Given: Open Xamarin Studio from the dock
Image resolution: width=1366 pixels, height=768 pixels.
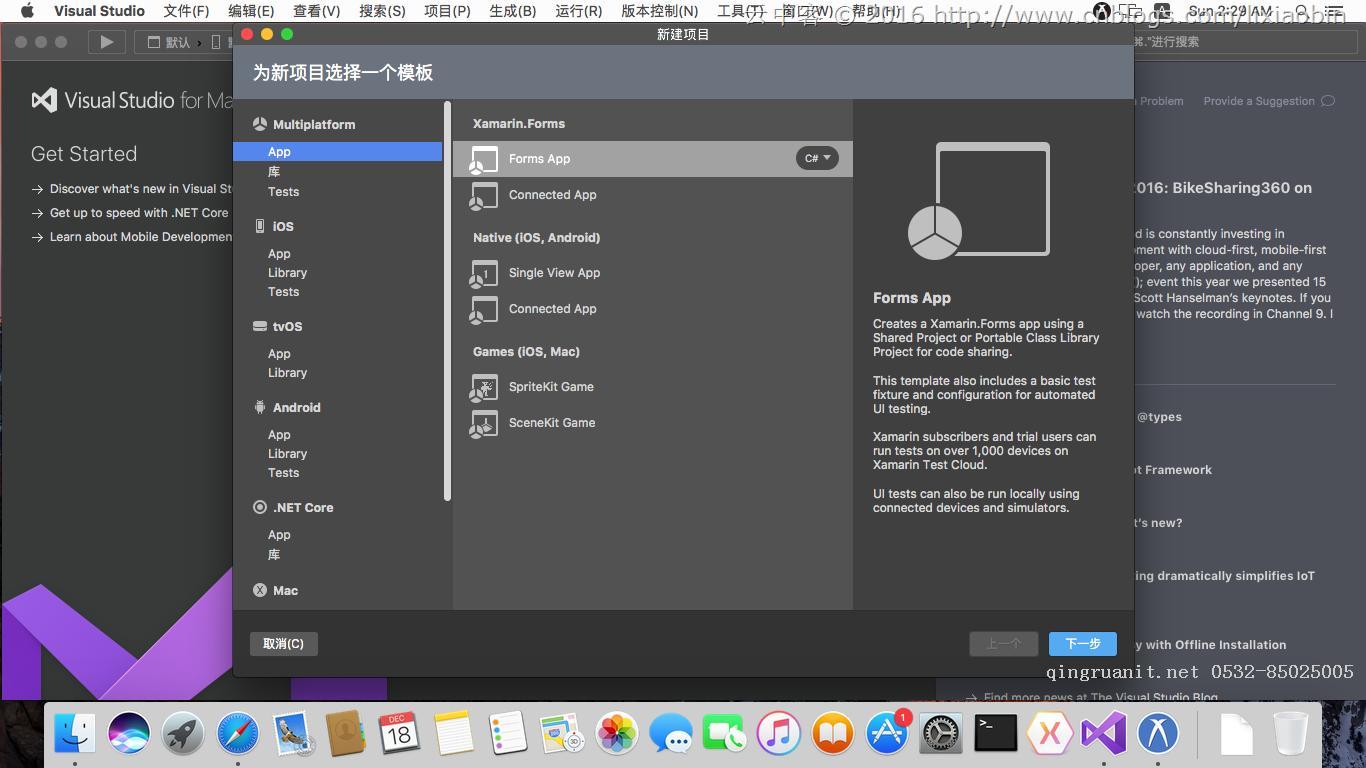Looking at the screenshot, I should 1049,733.
